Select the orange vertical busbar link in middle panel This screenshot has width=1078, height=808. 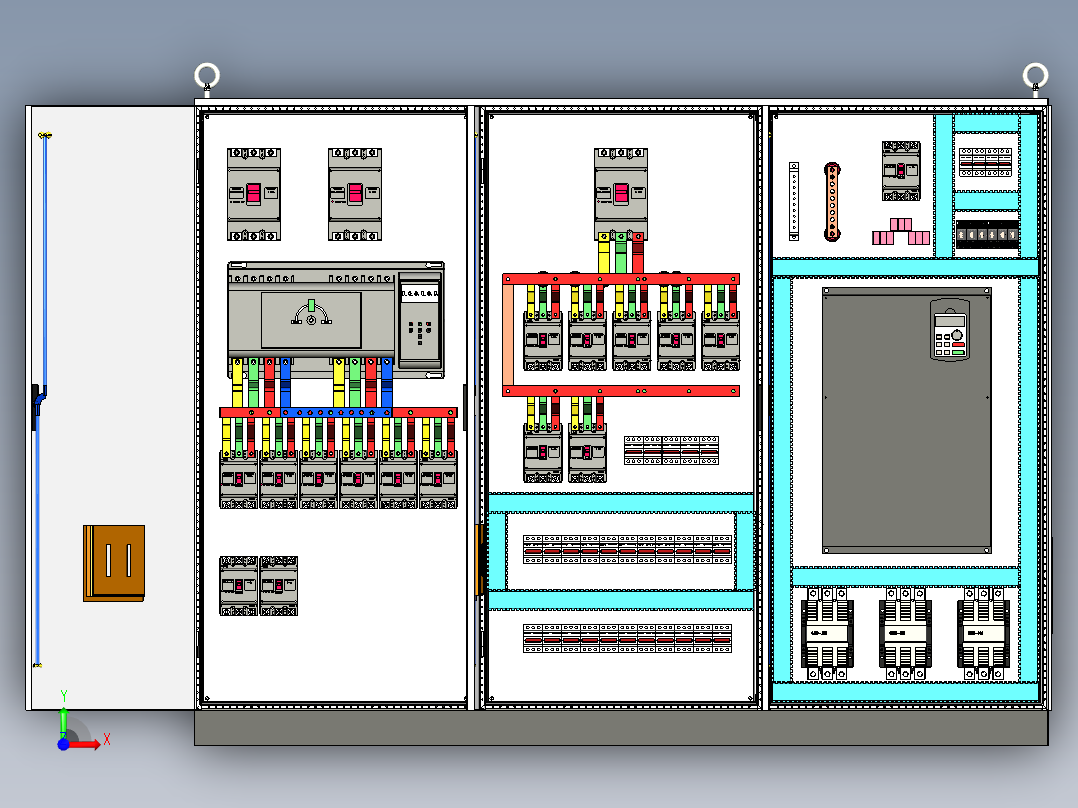508,335
